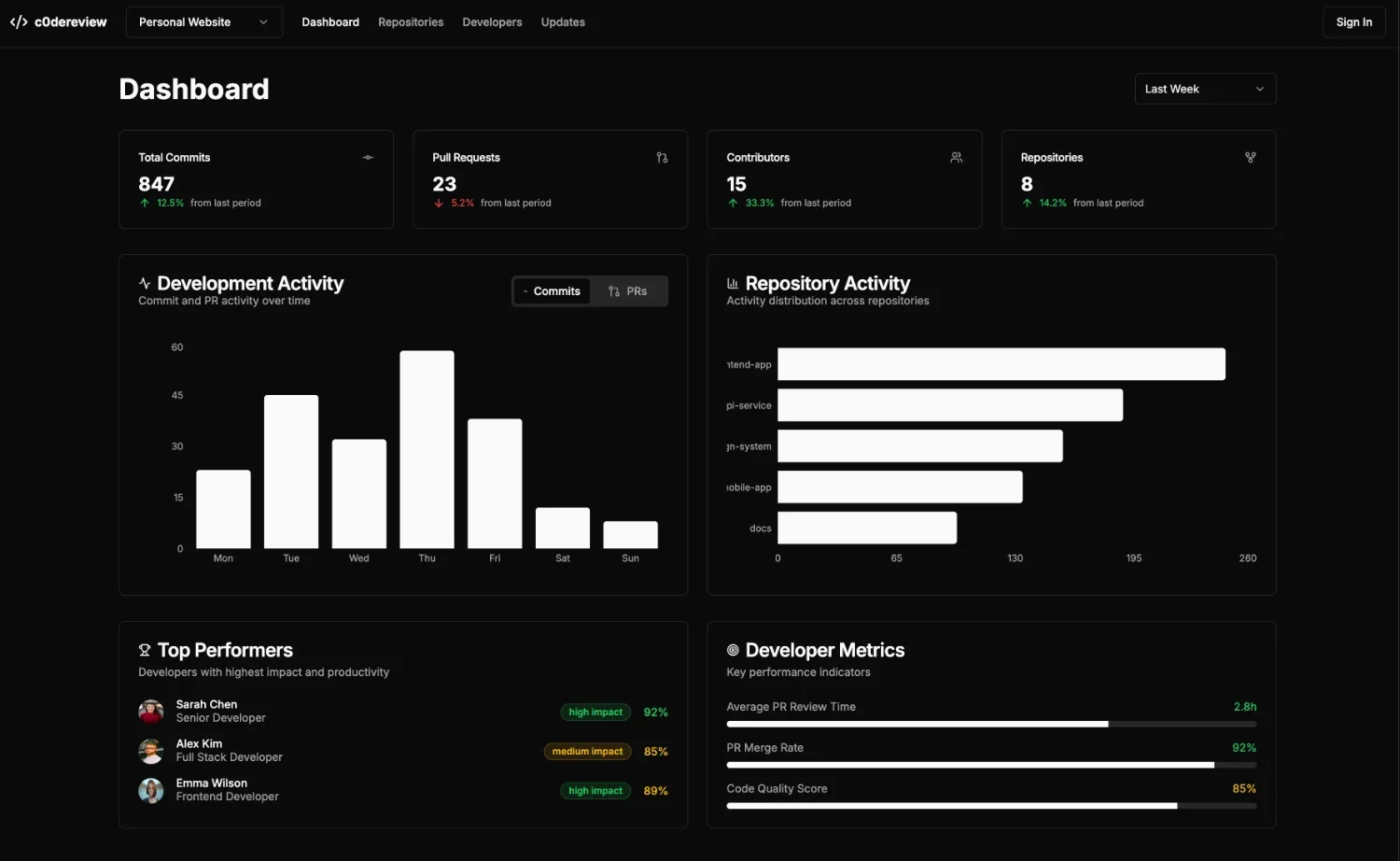
Task: Open the Personal Website project dropdown
Action: point(203,22)
